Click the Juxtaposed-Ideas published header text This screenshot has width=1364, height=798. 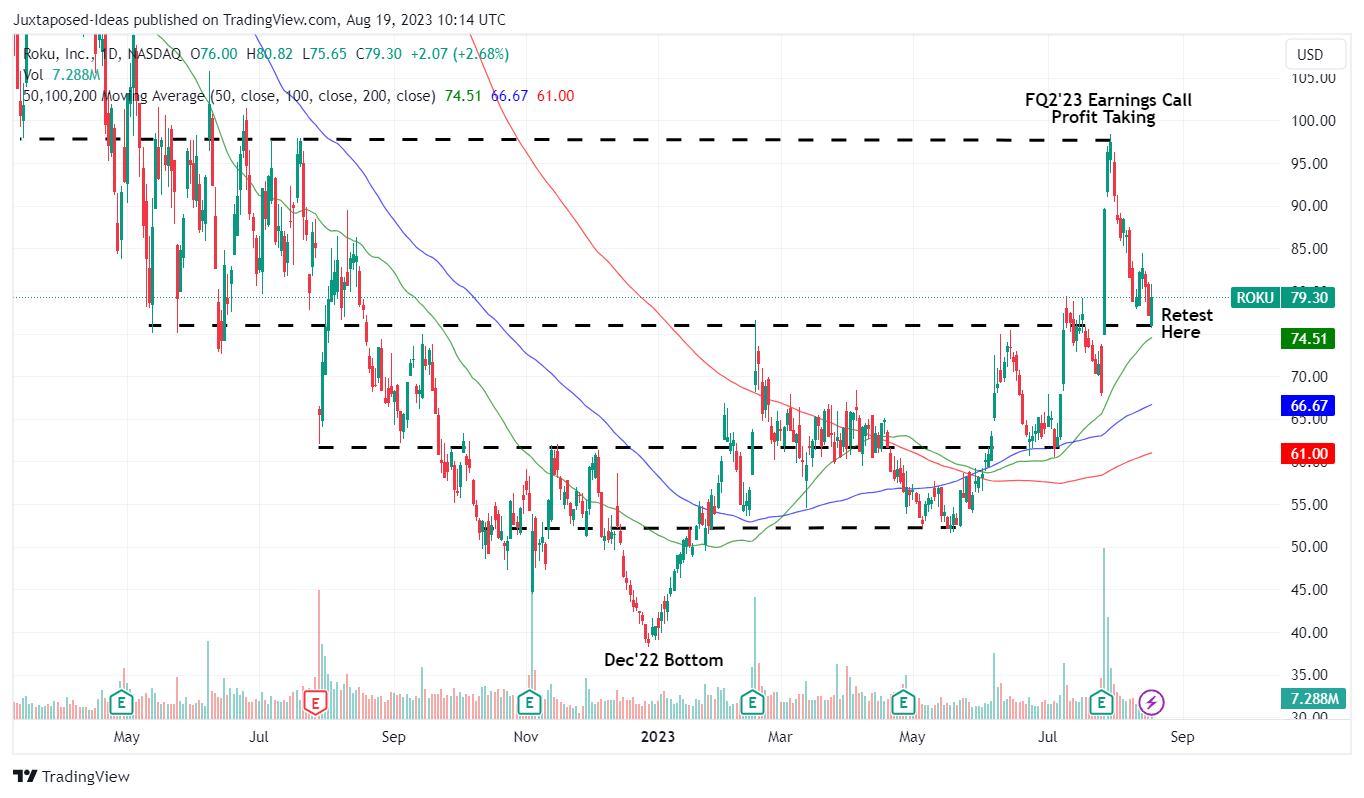click(259, 20)
